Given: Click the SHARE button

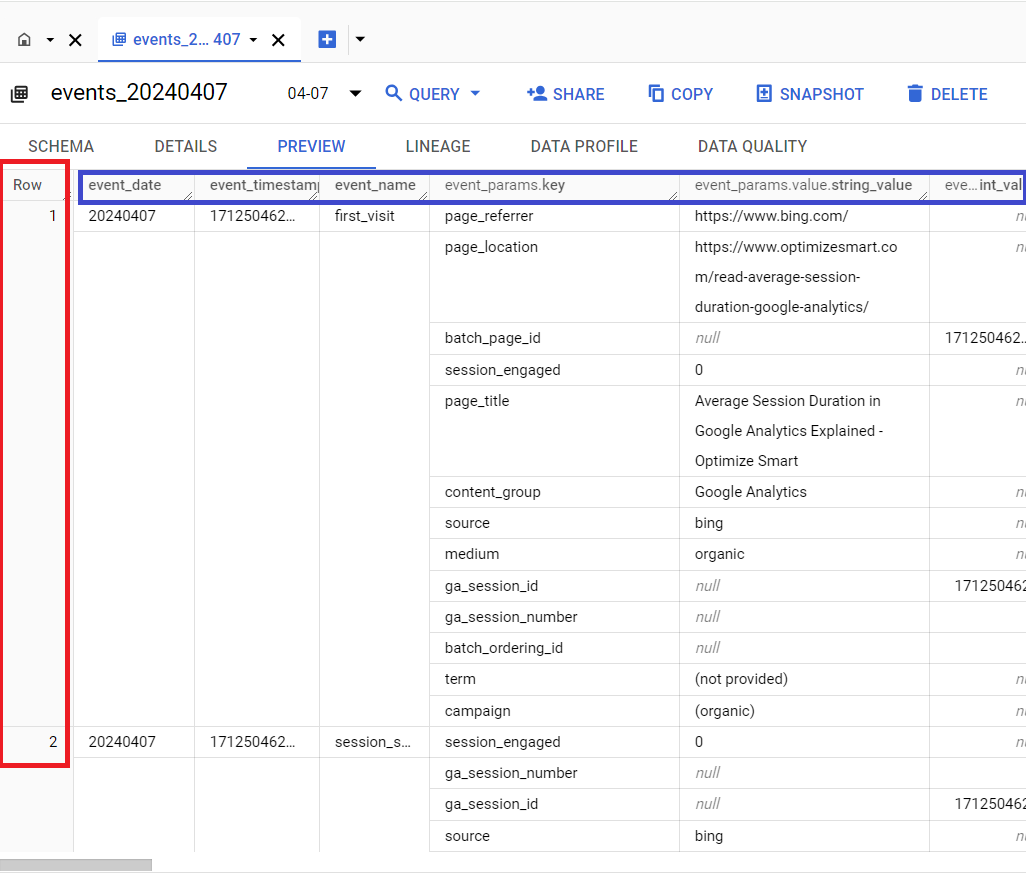Looking at the screenshot, I should [x=565, y=94].
